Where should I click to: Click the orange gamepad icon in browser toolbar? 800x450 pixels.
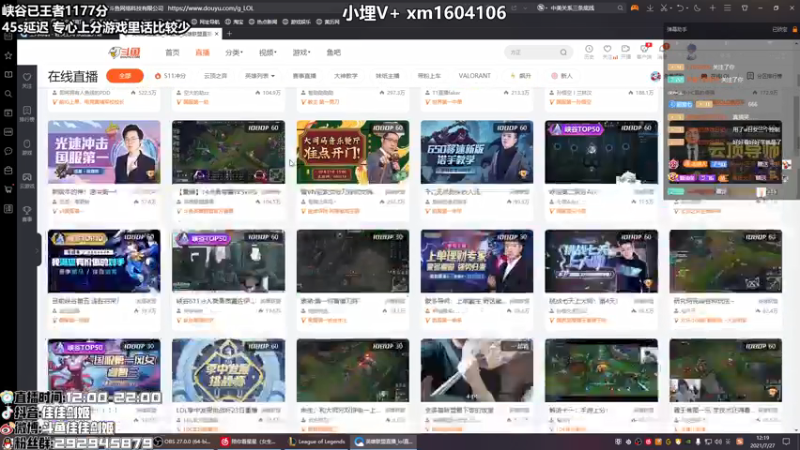coord(635,8)
